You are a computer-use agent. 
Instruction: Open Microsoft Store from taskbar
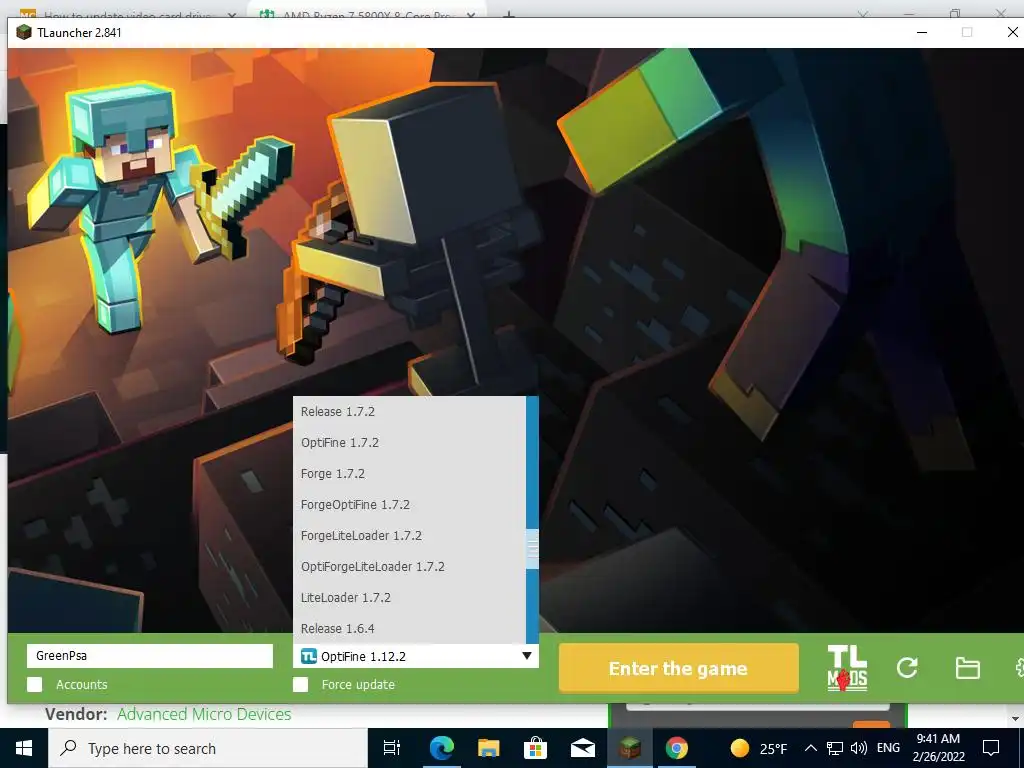pyautogui.click(x=536, y=748)
